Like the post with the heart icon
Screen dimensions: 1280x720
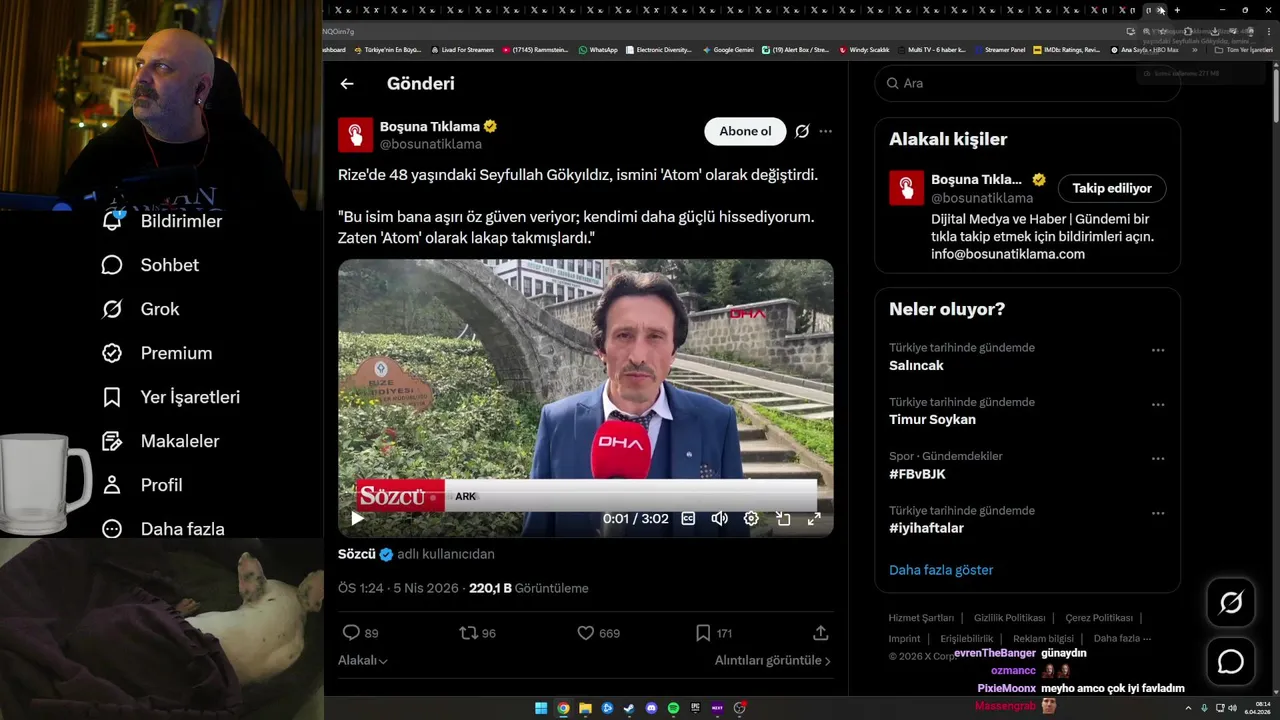(586, 633)
